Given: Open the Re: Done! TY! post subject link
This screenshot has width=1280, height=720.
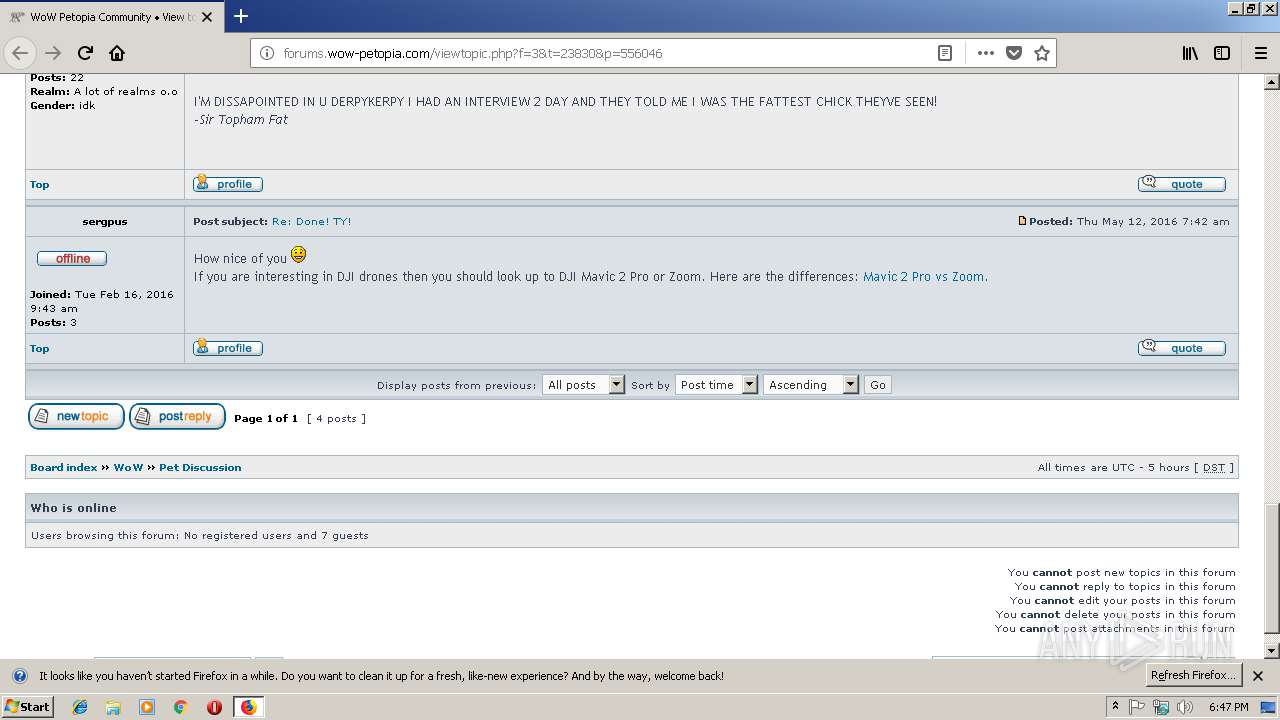Looking at the screenshot, I should coord(311,221).
